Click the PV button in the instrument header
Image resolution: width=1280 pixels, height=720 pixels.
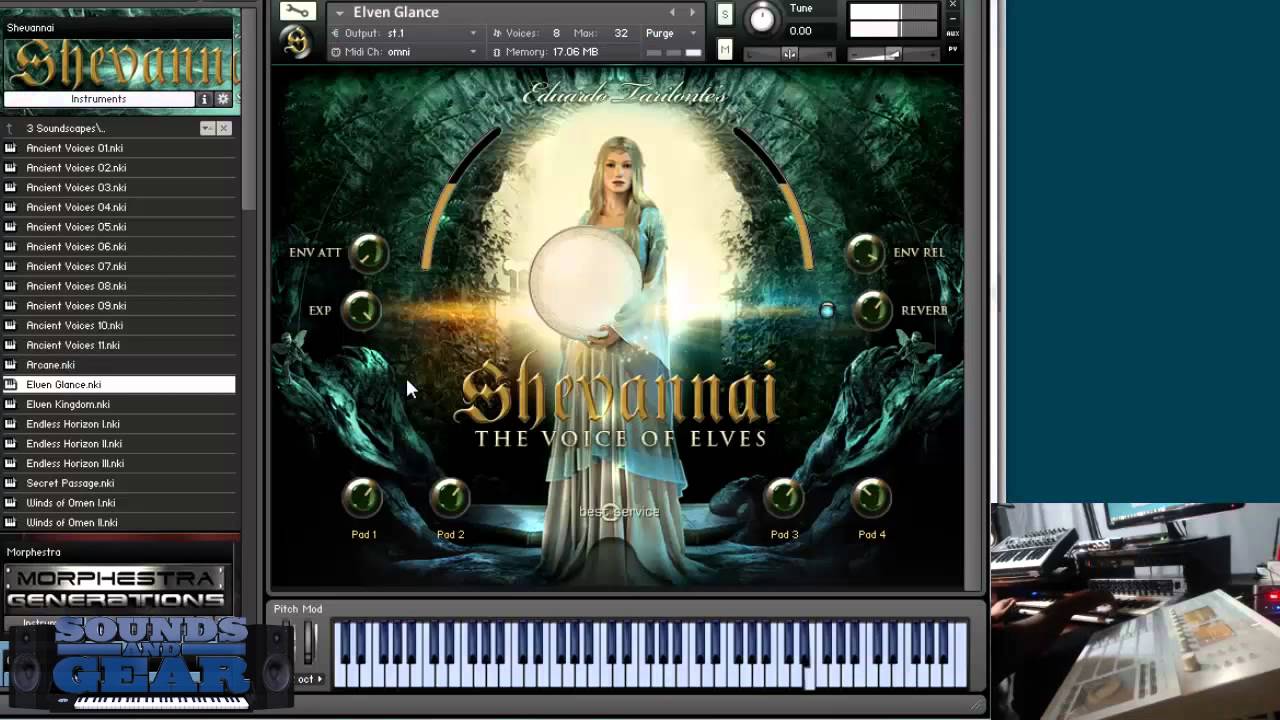click(x=953, y=48)
